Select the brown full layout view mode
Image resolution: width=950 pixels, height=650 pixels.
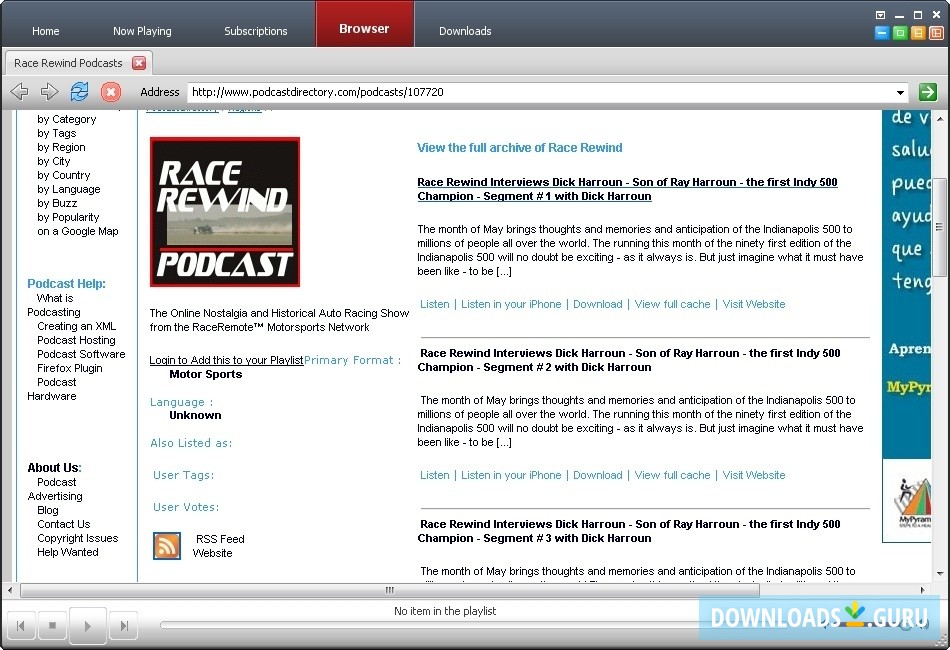click(937, 33)
